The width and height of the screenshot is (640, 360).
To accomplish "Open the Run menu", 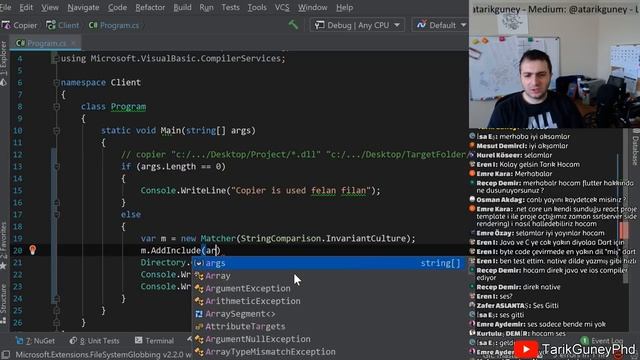I will (206, 7).
